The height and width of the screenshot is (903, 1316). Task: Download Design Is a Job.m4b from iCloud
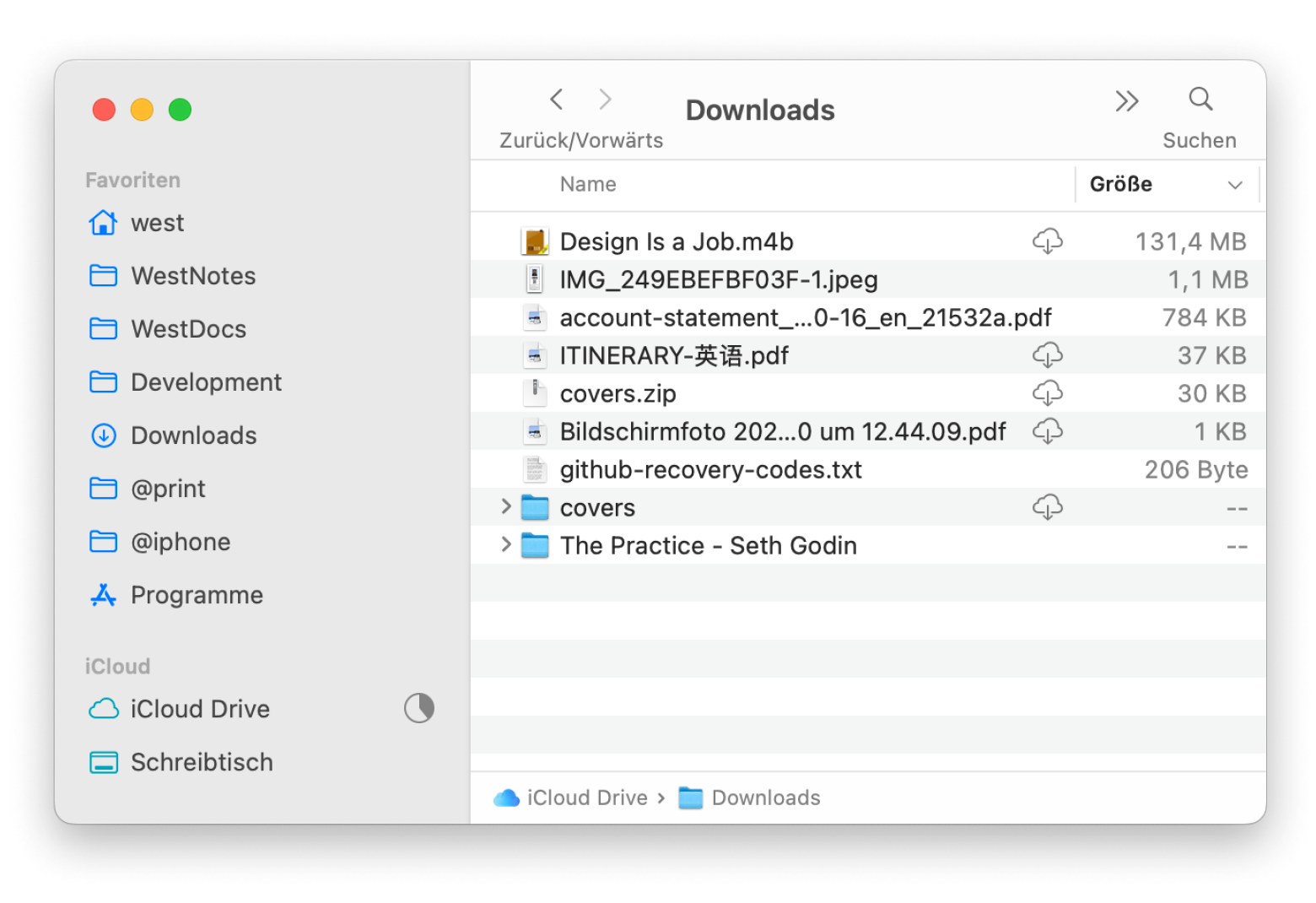coord(1047,241)
